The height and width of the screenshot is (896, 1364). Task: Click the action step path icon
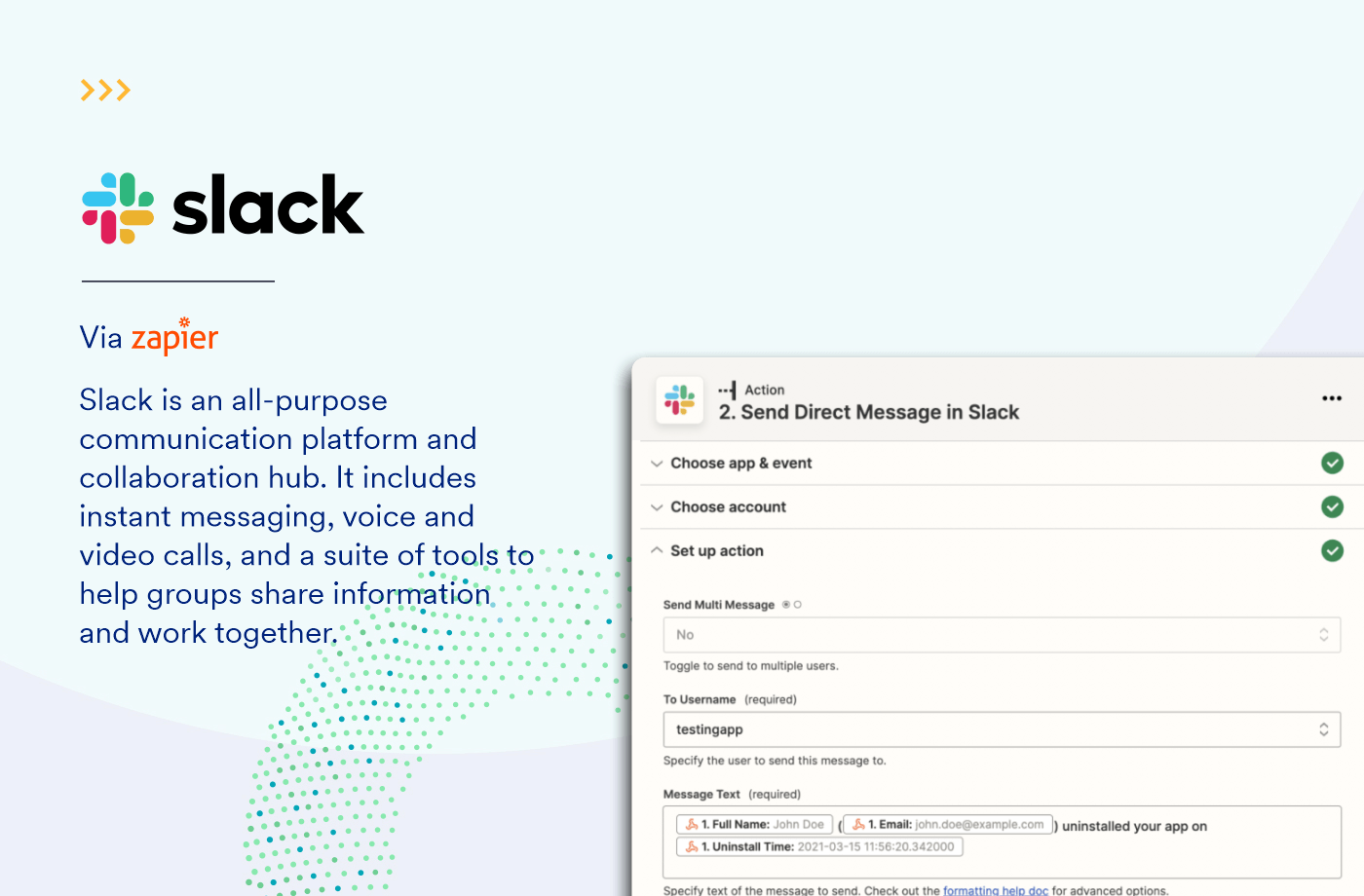(728, 390)
